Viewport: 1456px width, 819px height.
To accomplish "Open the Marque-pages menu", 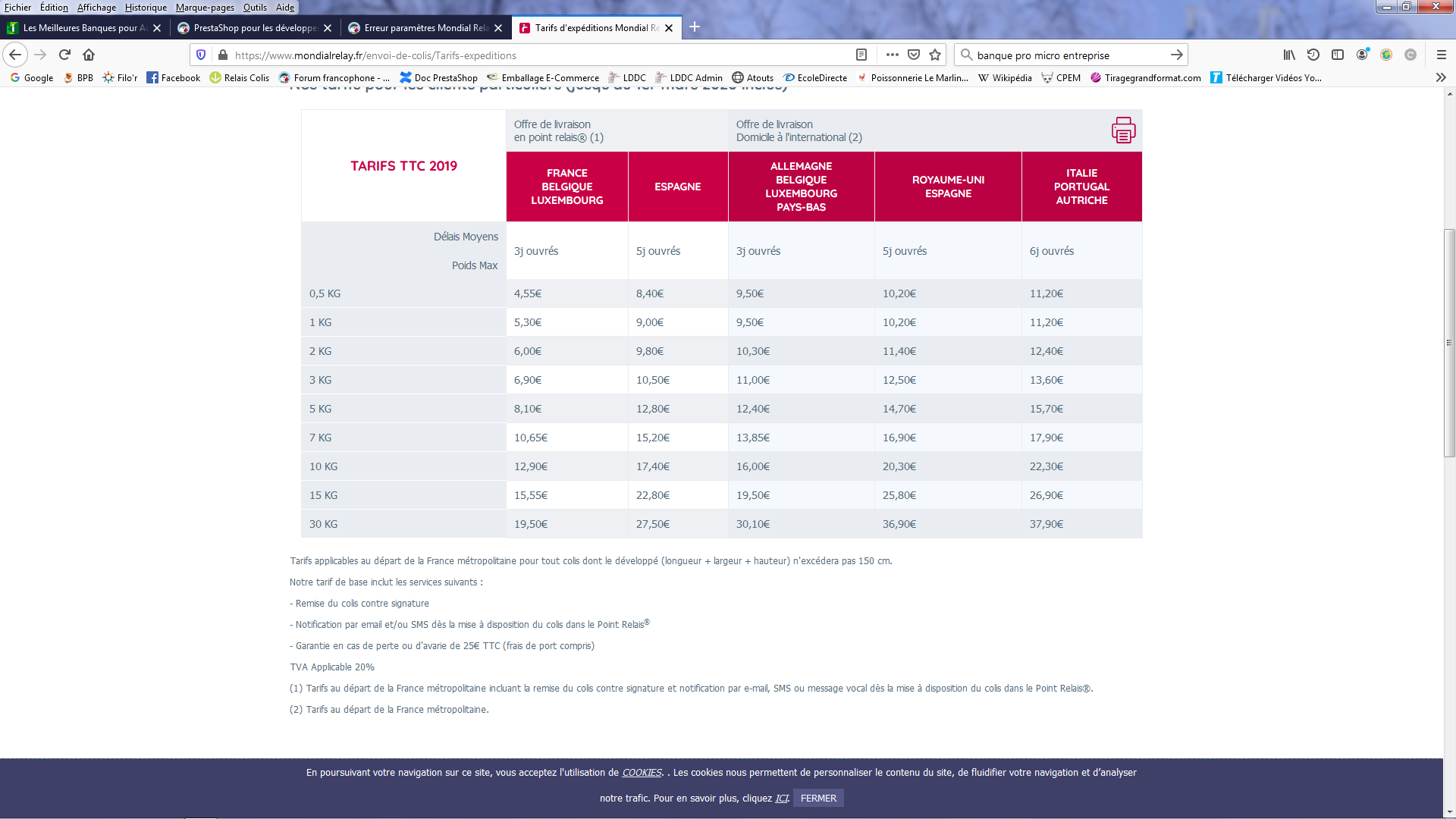I will [205, 7].
